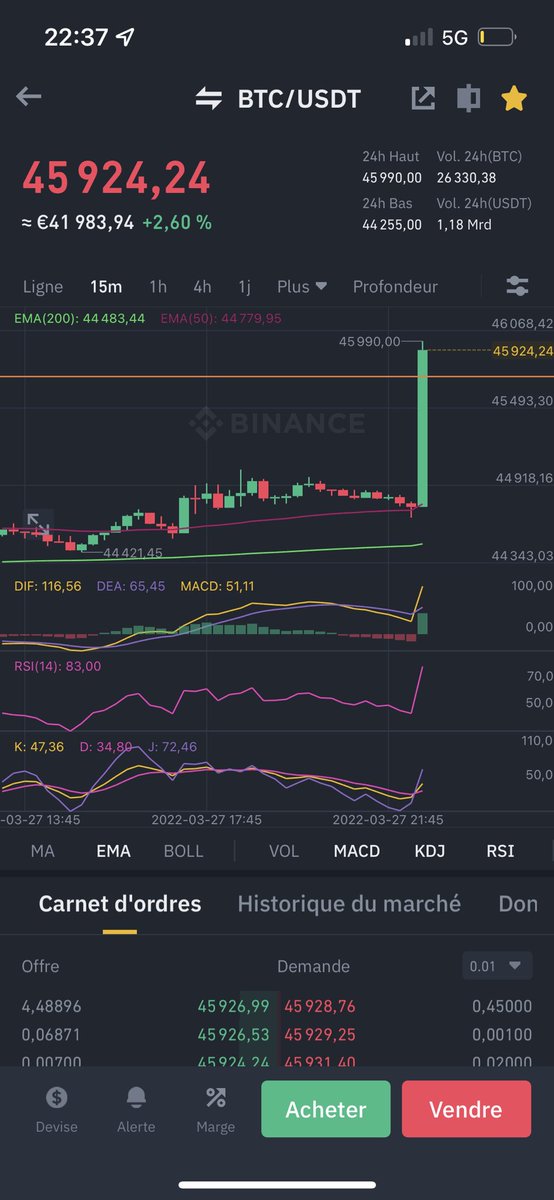
Task: Tap the green Acheter button
Action: pos(326,1109)
